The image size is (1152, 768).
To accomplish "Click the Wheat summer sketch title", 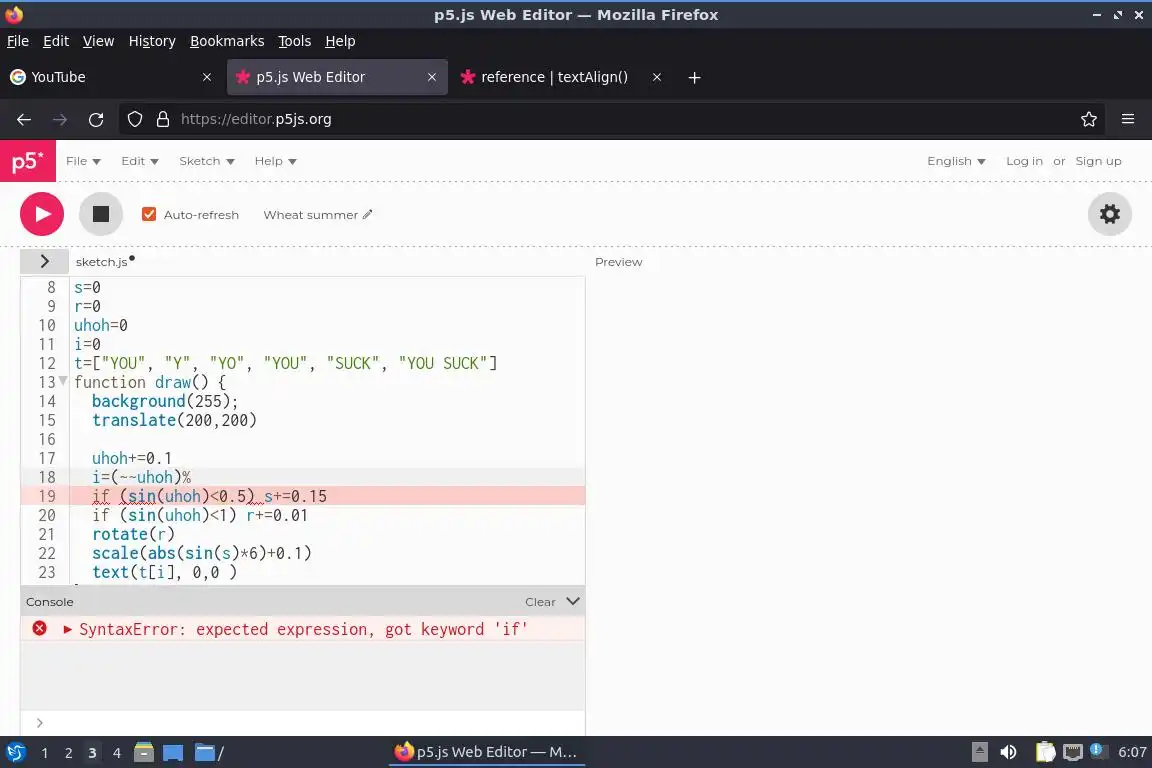I will (x=310, y=215).
